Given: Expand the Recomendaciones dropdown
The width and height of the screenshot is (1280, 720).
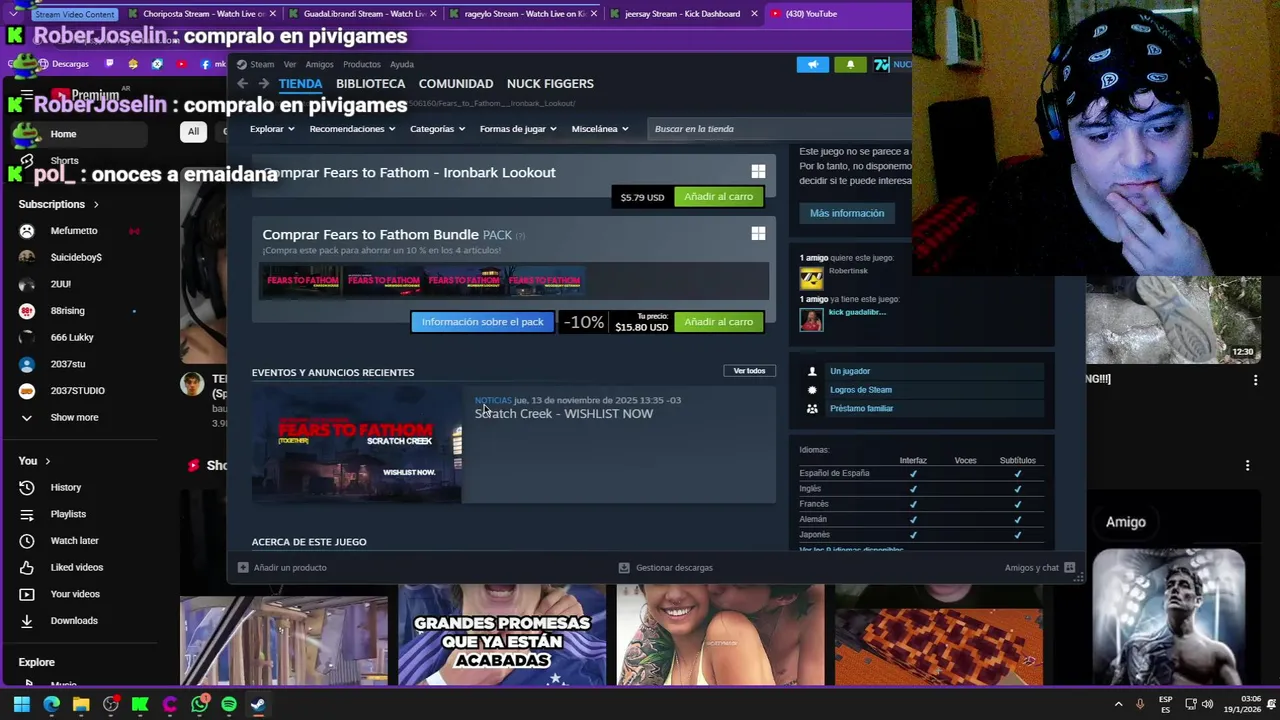Looking at the screenshot, I should point(352,129).
